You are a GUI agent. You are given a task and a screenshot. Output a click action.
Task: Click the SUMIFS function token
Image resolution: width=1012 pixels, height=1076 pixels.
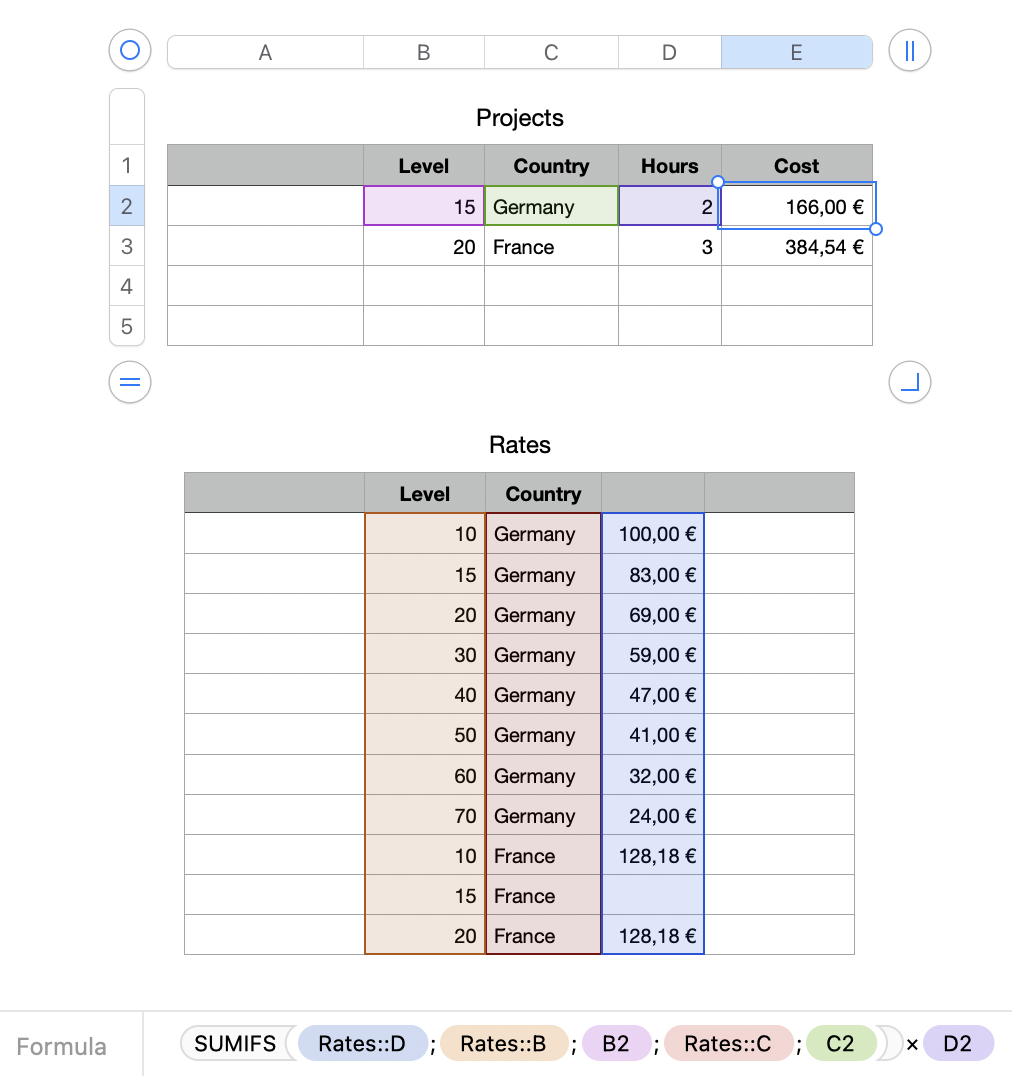click(x=235, y=1044)
